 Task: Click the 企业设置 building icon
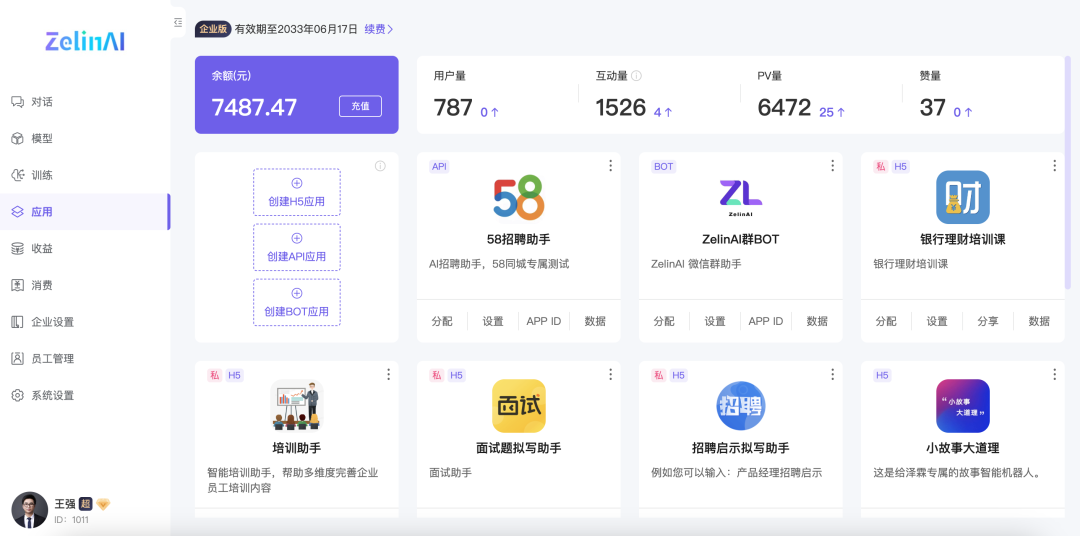tap(18, 322)
